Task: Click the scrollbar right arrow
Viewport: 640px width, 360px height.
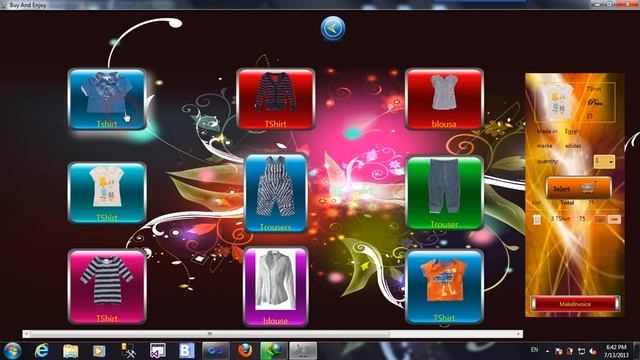Action: tap(519, 334)
